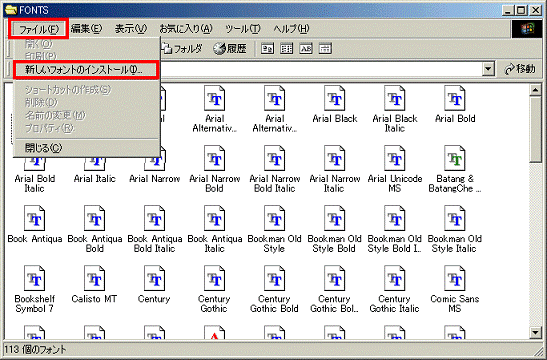Viewport: 547px width, 360px height.
Task: Open the 表示(V) menu
Action: pyautogui.click(x=131, y=29)
